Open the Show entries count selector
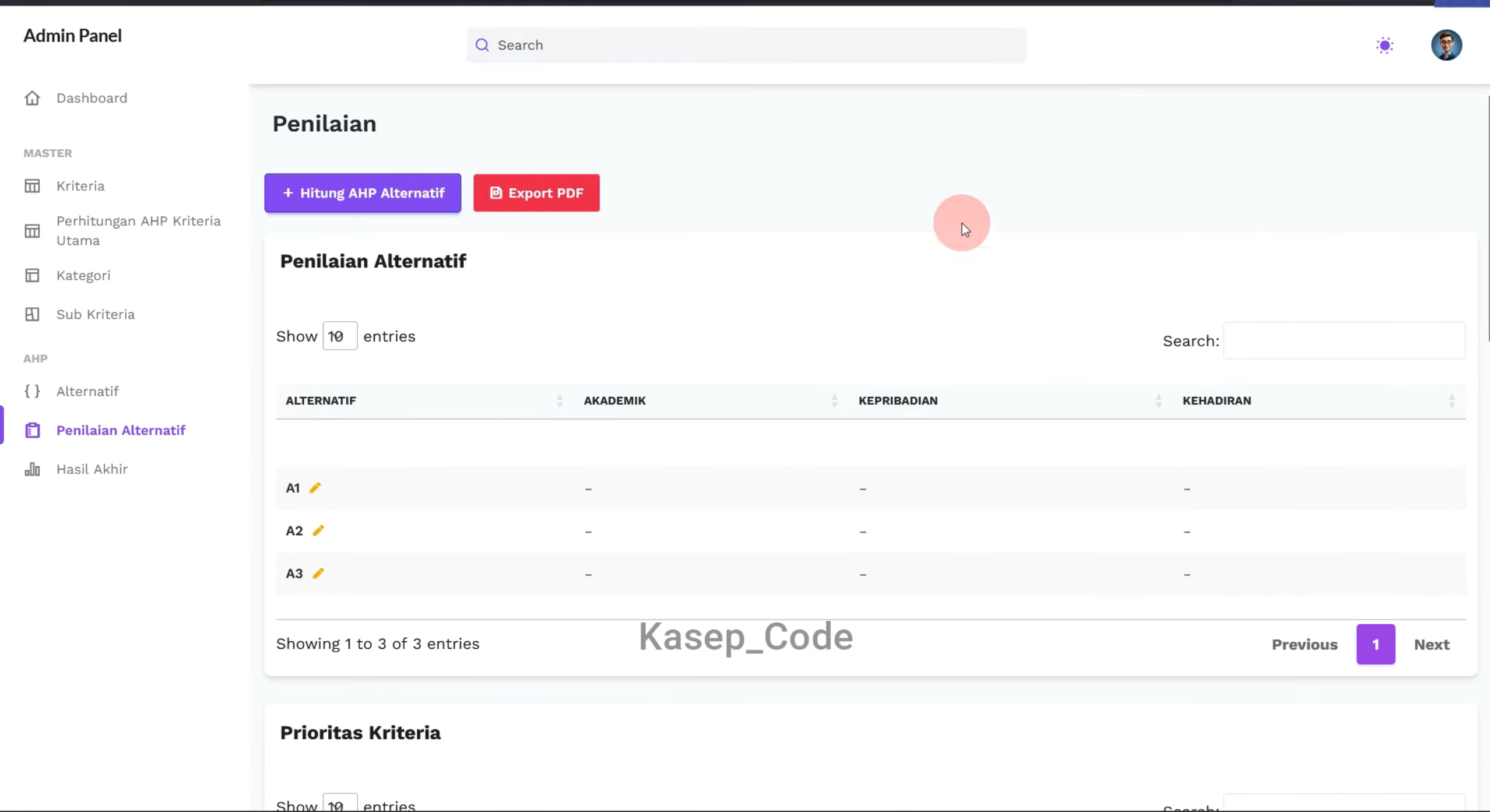1490x812 pixels. click(x=340, y=336)
